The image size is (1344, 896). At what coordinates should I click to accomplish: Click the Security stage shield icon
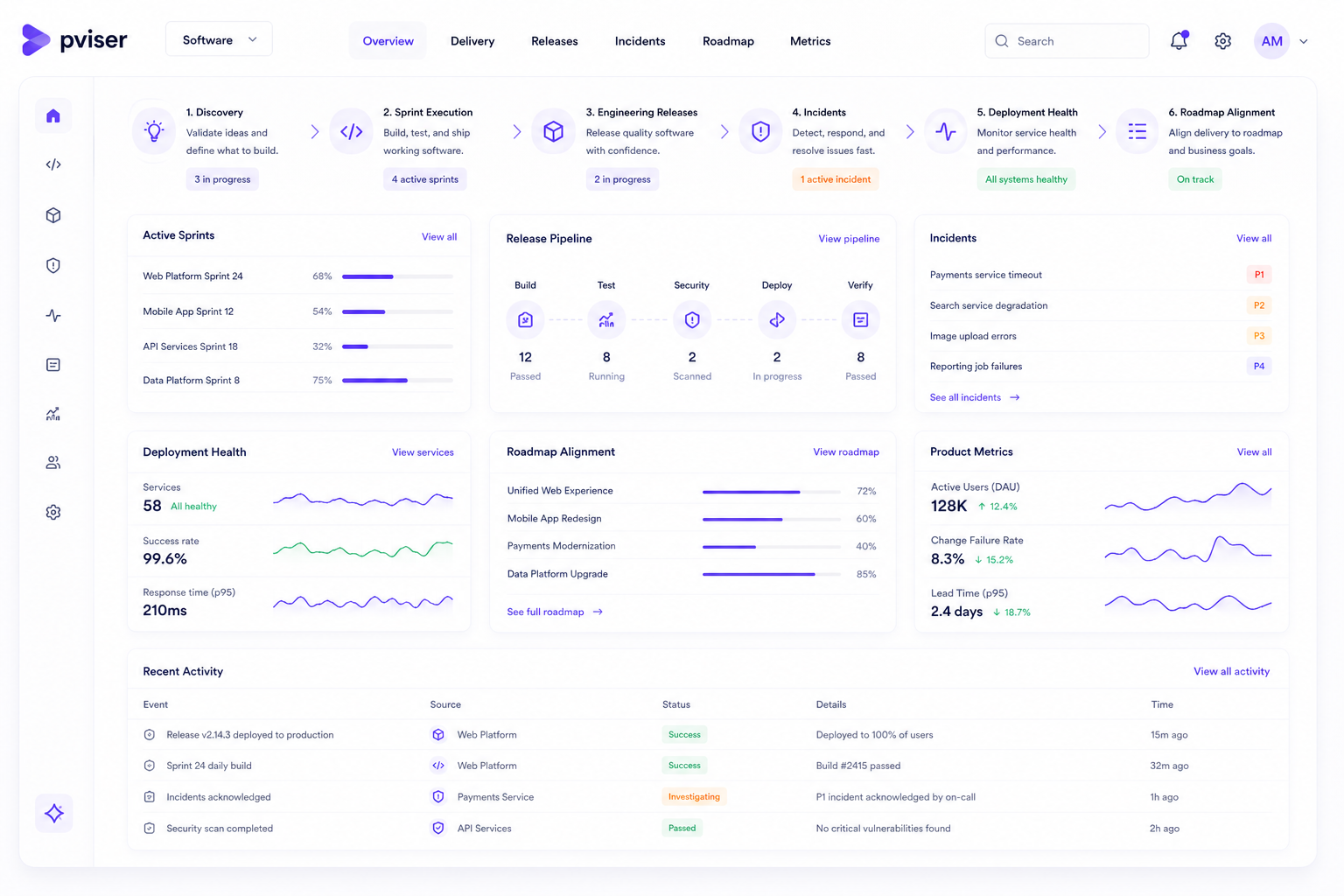[x=692, y=320]
